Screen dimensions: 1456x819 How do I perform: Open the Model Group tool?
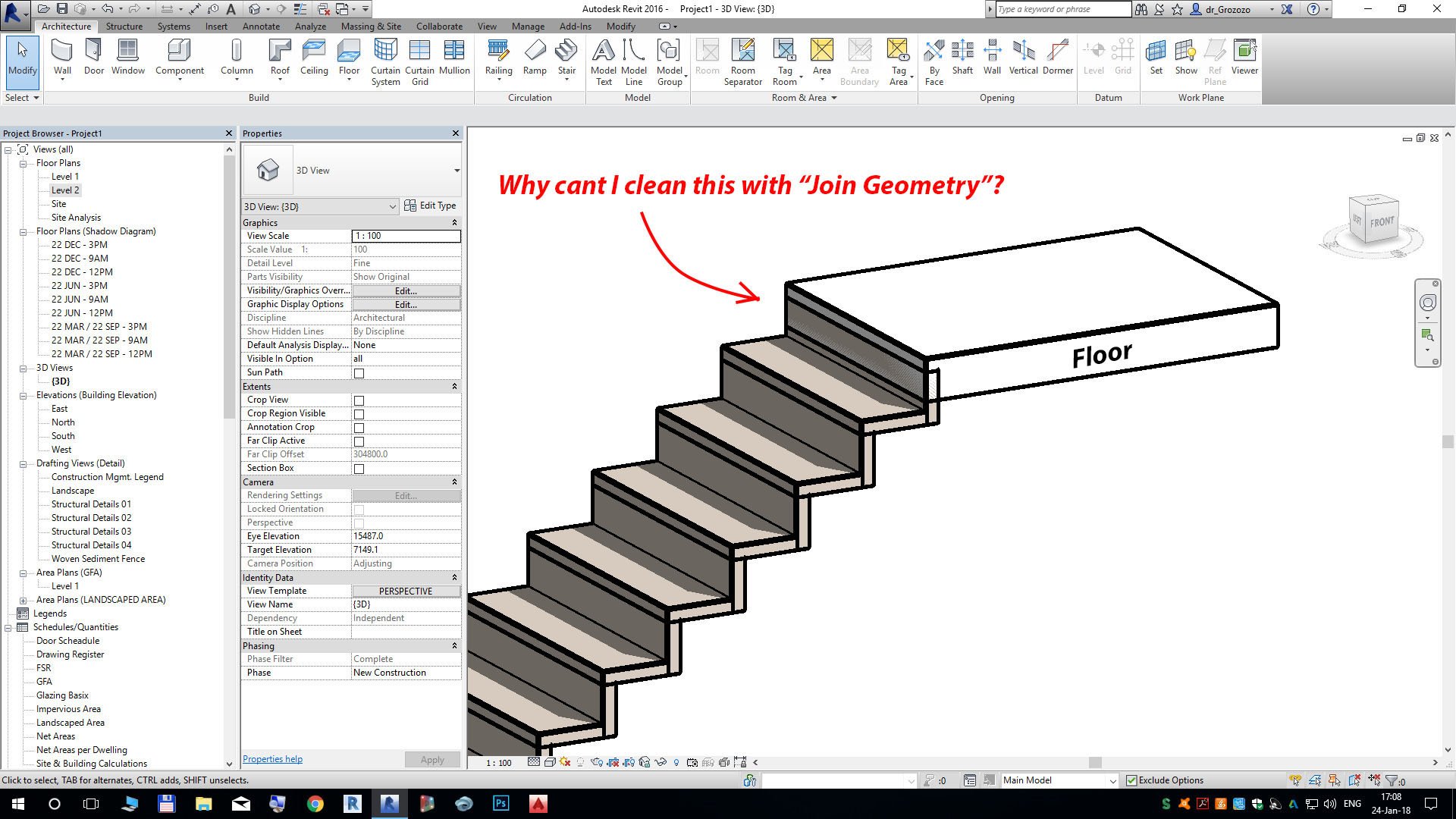click(x=670, y=62)
